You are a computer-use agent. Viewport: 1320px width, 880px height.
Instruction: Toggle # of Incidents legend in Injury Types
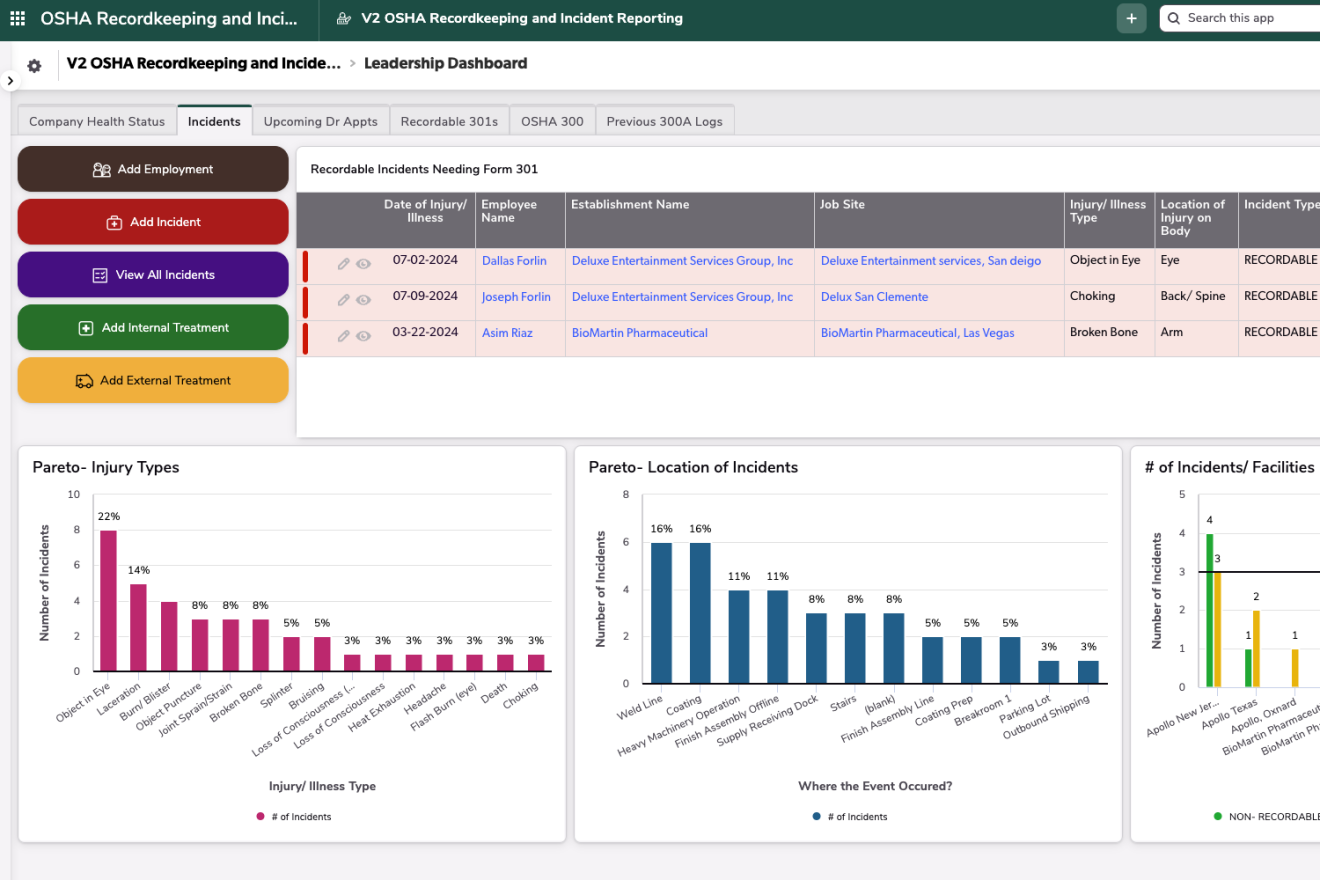294,817
